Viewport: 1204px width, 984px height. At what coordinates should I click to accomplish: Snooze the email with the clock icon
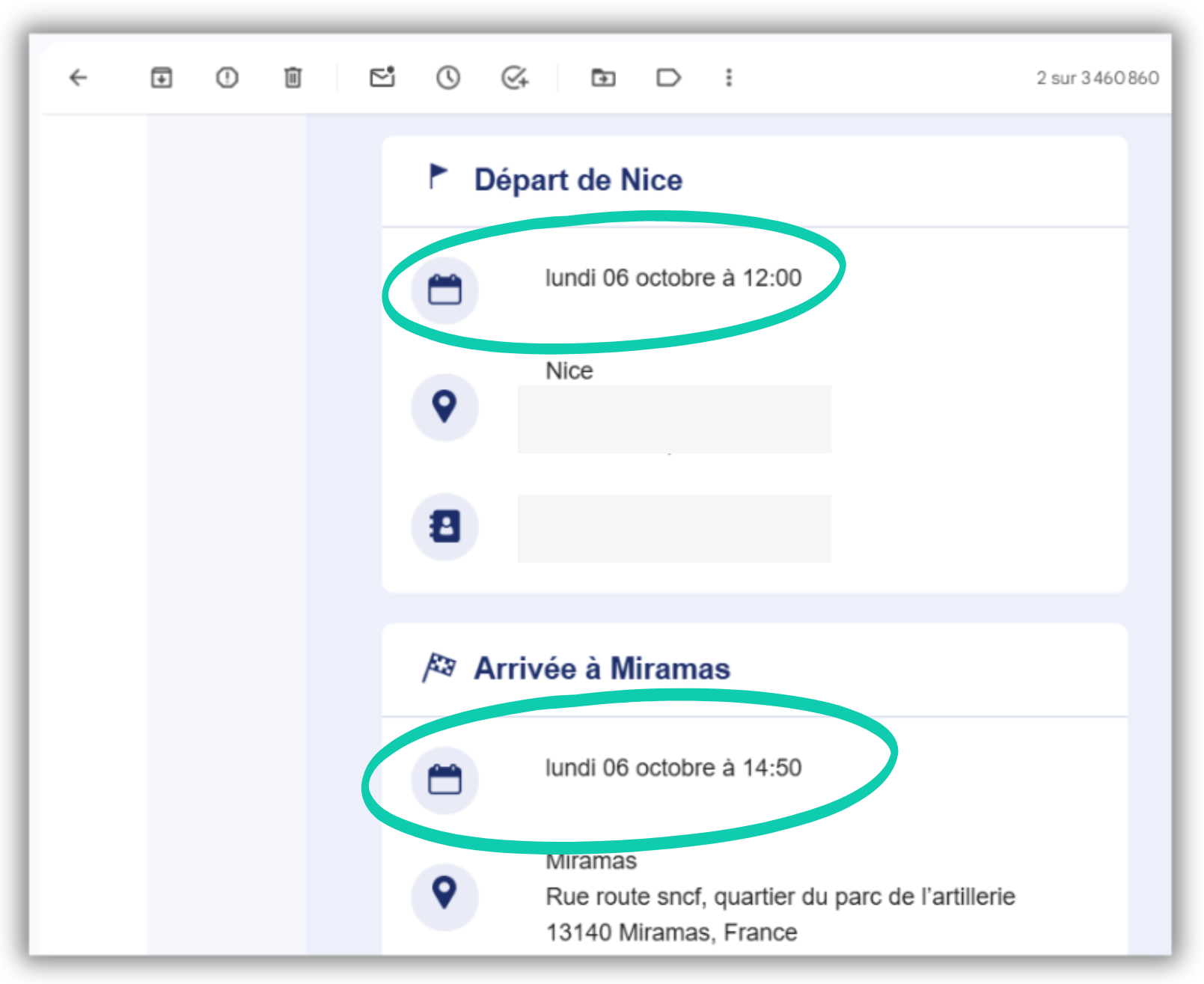pos(448,77)
